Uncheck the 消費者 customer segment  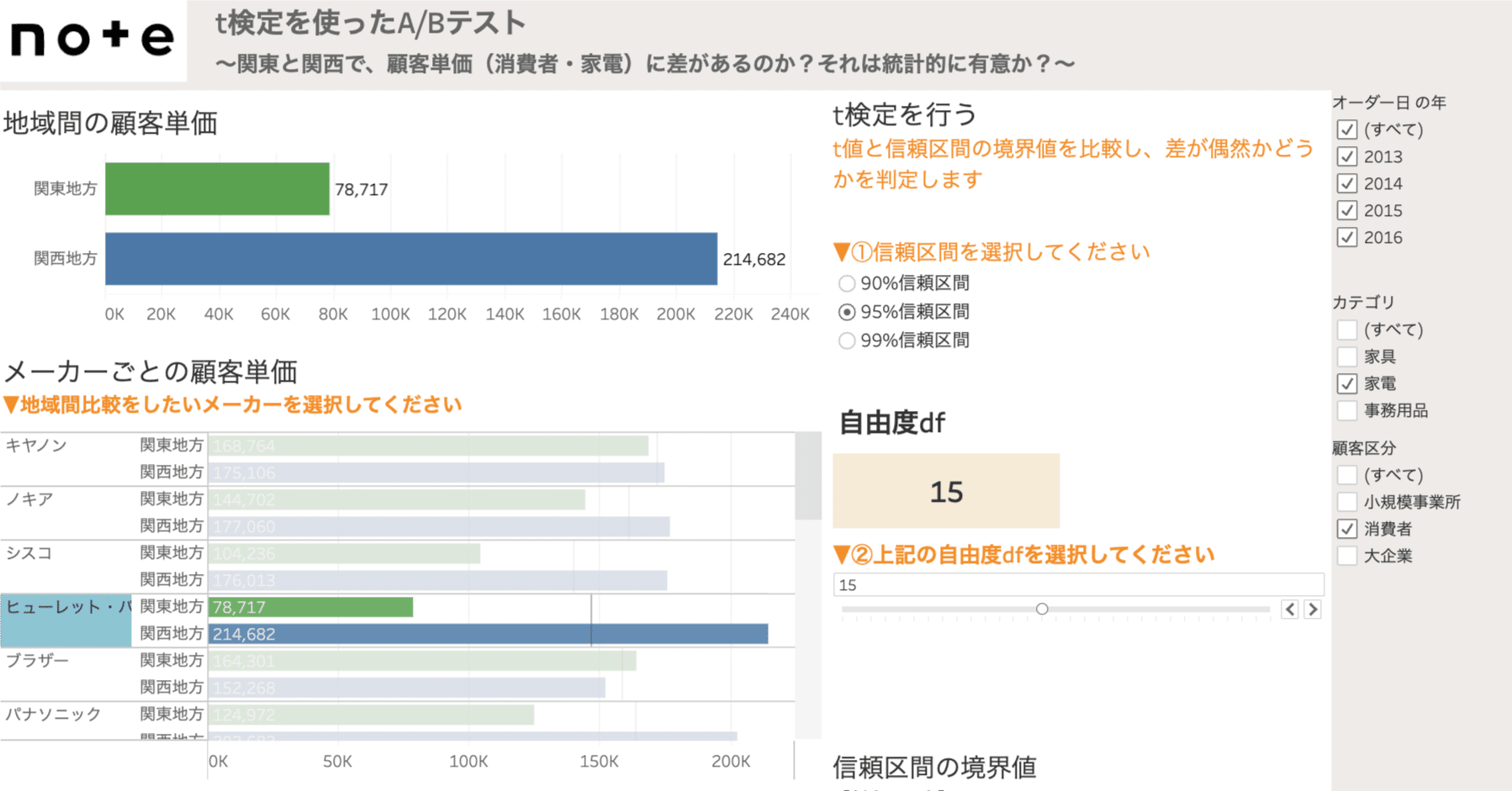click(x=1348, y=529)
